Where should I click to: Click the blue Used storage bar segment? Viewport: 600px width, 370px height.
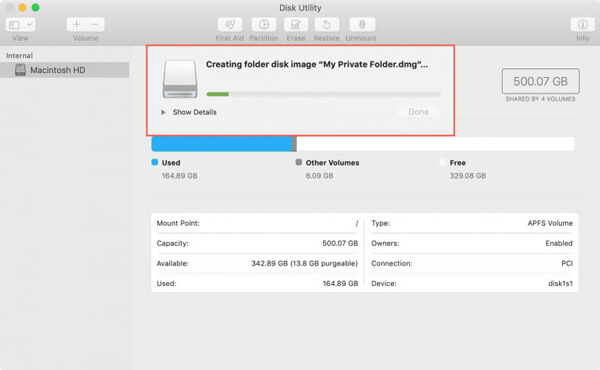(x=222, y=144)
